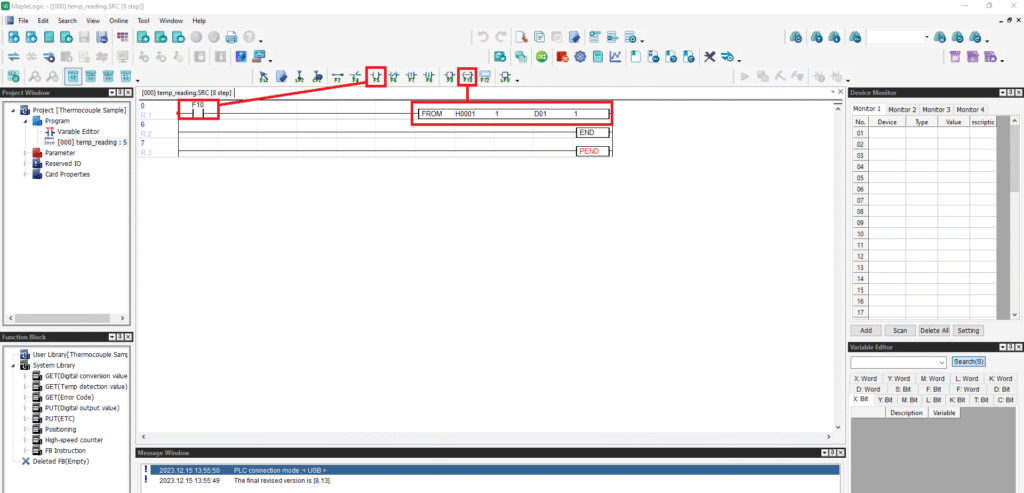Redo the last action
1024x493 pixels.
501,37
